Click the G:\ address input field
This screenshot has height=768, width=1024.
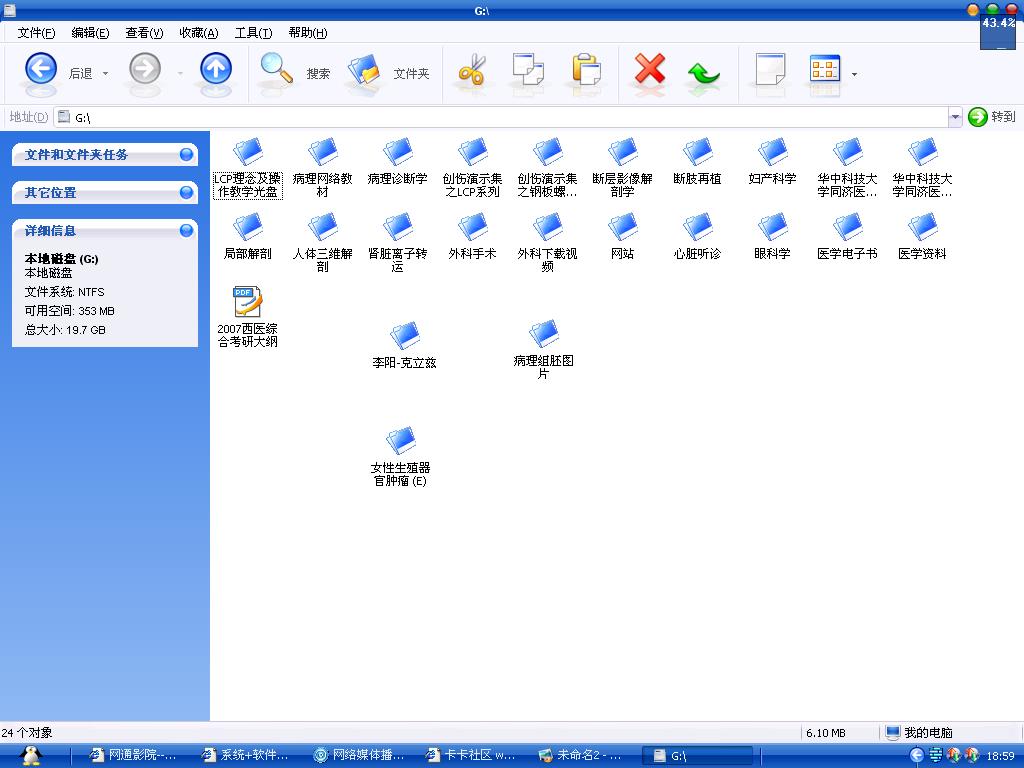(500, 117)
